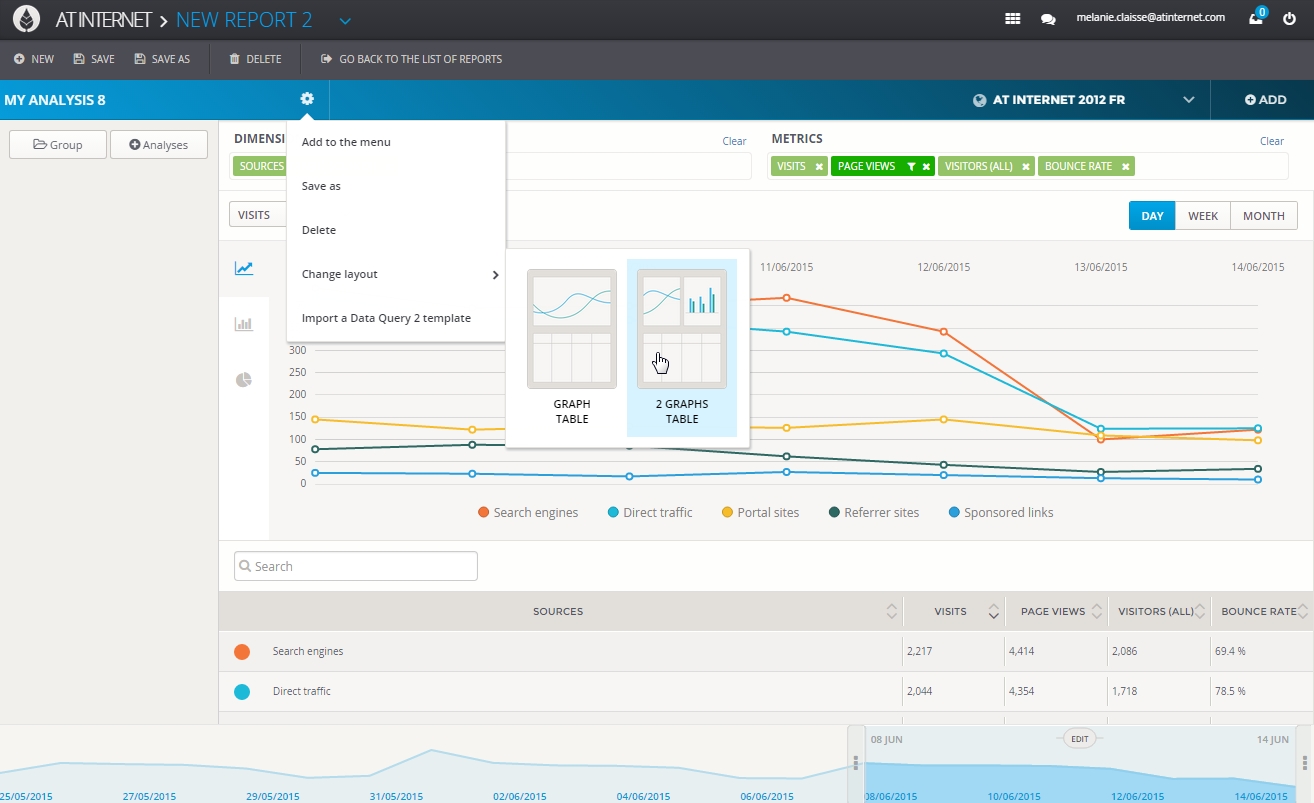The height and width of the screenshot is (803, 1314).
Task: Toggle Direct traffic legend series
Action: click(650, 512)
